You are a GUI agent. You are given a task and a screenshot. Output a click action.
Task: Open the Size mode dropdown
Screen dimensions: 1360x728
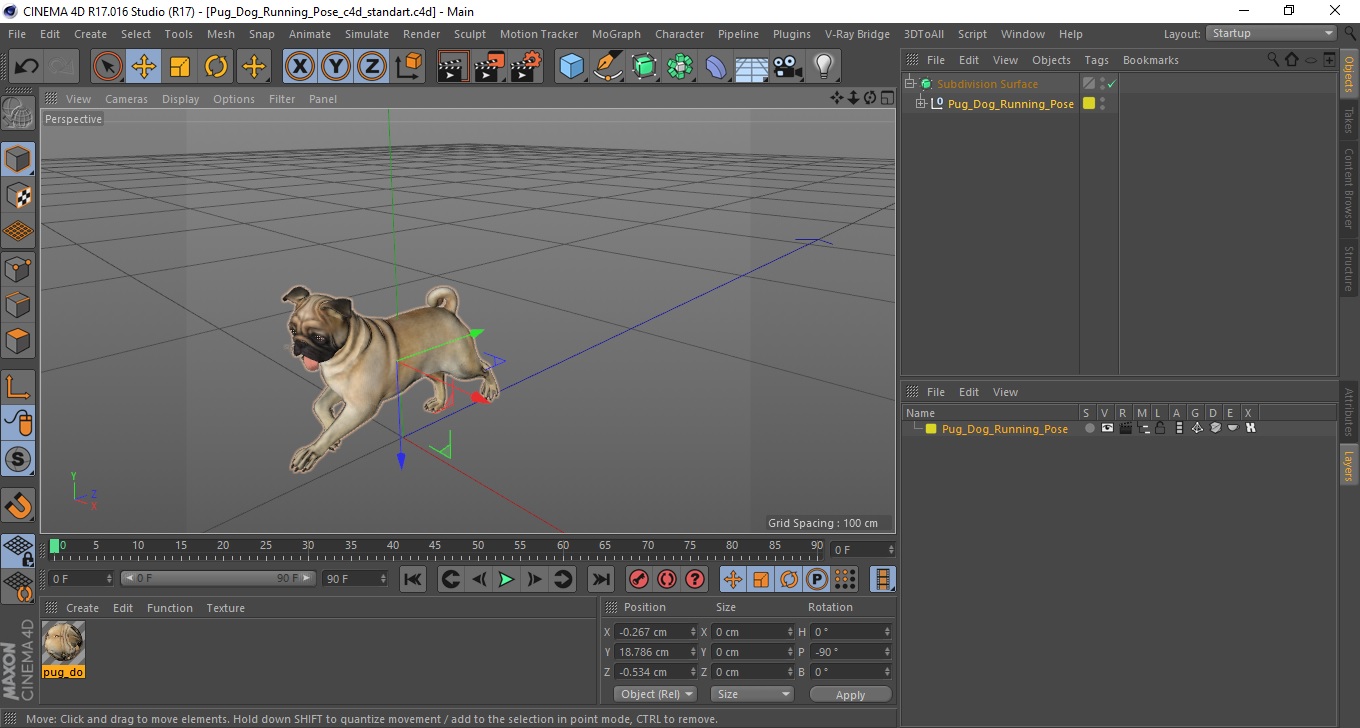752,694
